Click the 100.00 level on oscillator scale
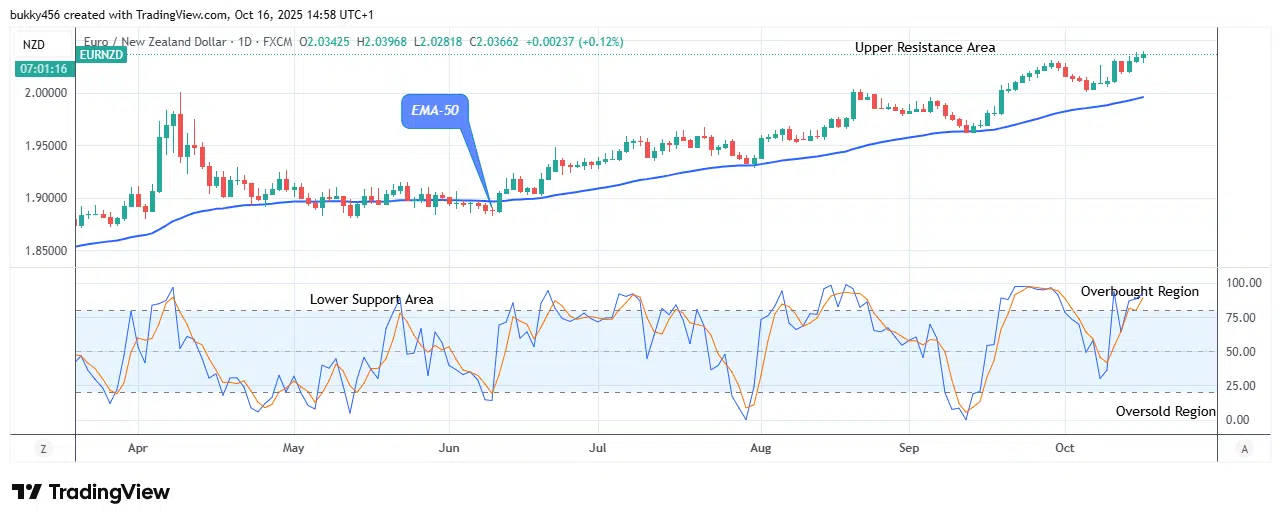 point(1244,283)
